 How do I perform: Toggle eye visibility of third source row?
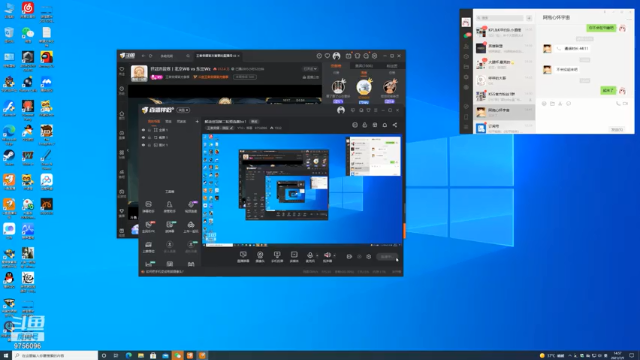tap(143, 145)
